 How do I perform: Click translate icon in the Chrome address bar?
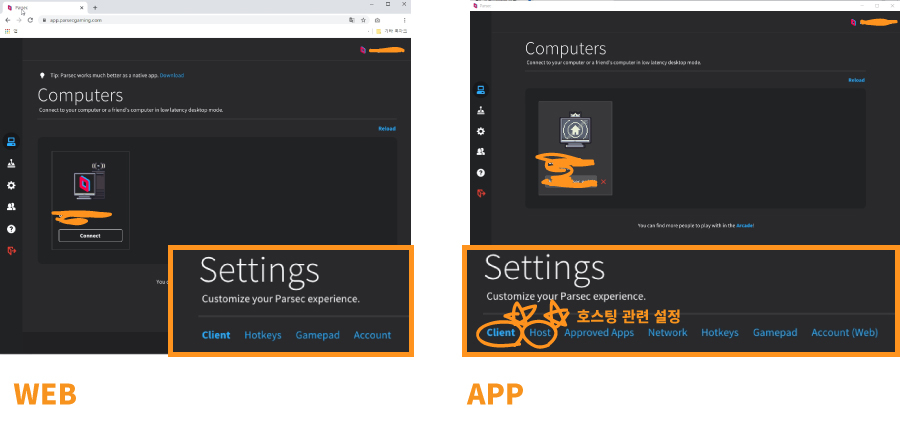(351, 20)
